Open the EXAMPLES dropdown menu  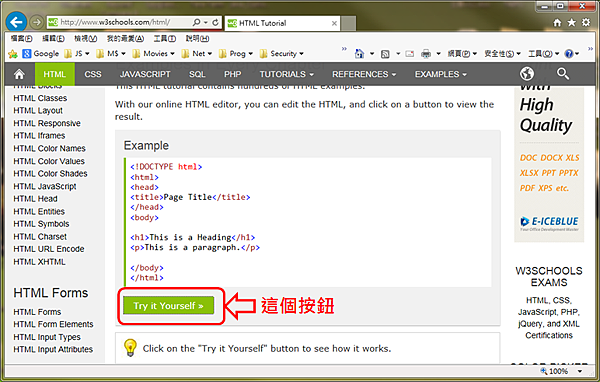tap(441, 74)
